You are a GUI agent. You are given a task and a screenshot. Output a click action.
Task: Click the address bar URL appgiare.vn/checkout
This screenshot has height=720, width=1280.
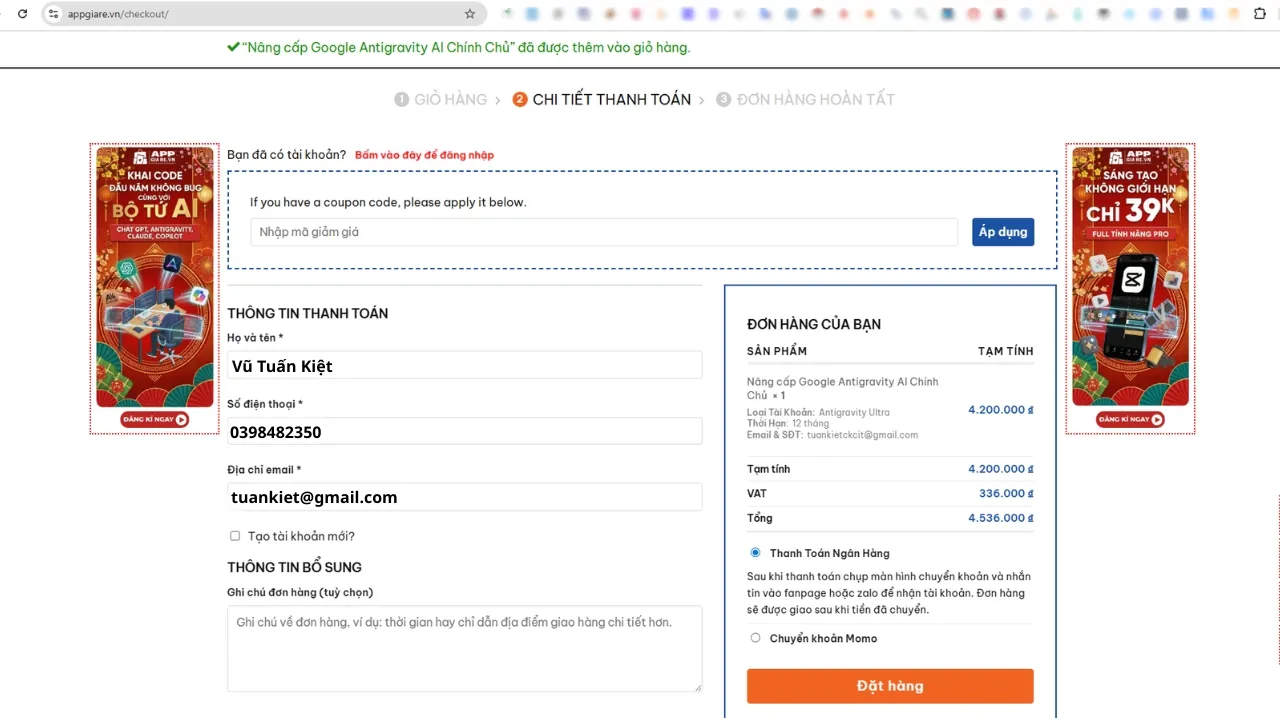coord(118,14)
